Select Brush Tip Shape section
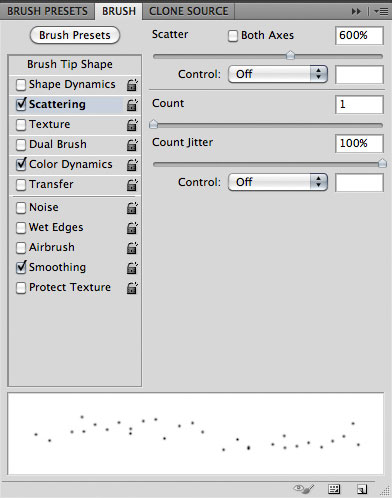Viewport: 392px width, 498px height. [70, 64]
